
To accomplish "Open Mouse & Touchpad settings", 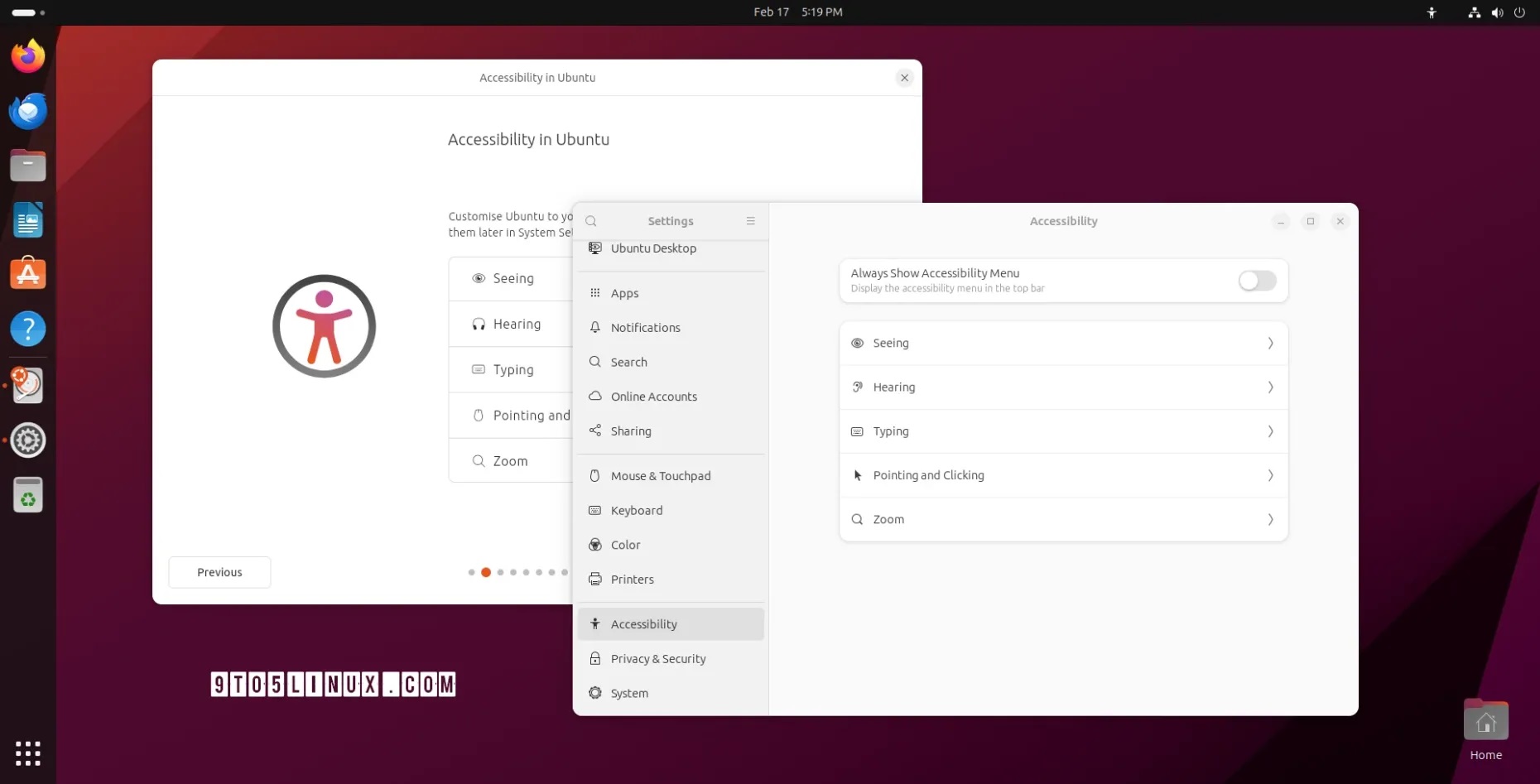I will [671, 476].
